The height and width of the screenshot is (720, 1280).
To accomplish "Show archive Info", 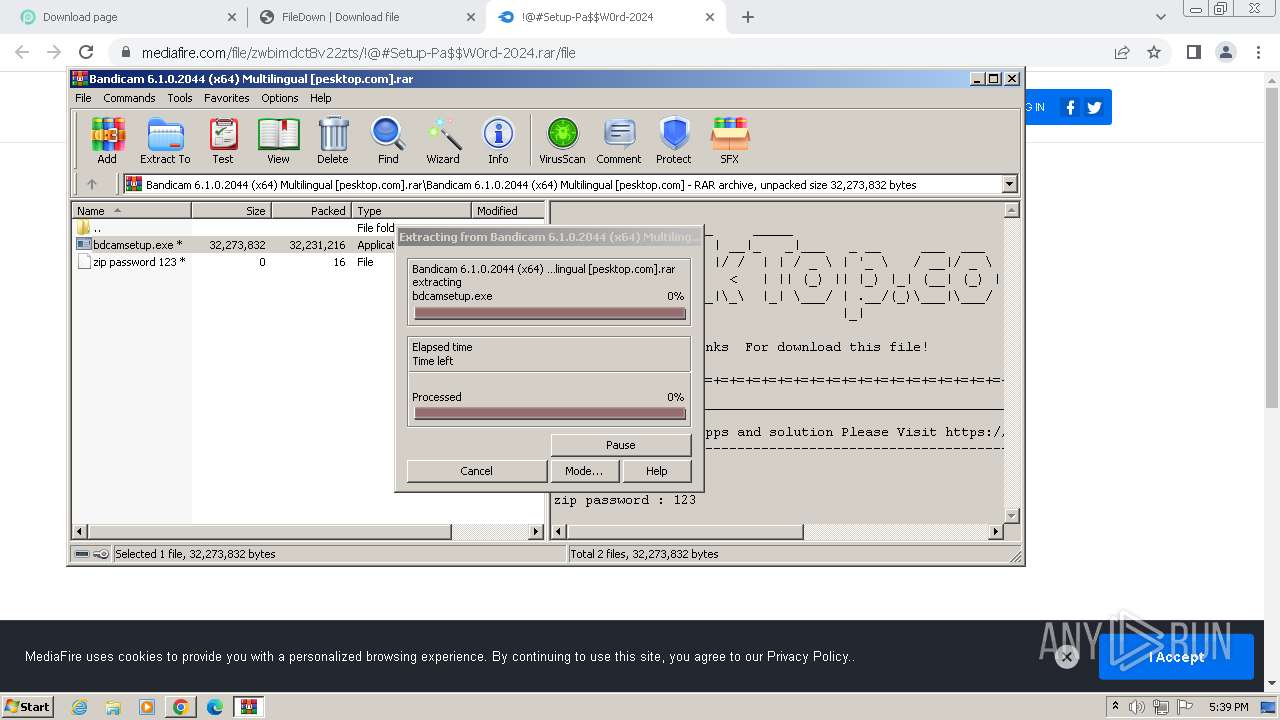I will pos(498,140).
